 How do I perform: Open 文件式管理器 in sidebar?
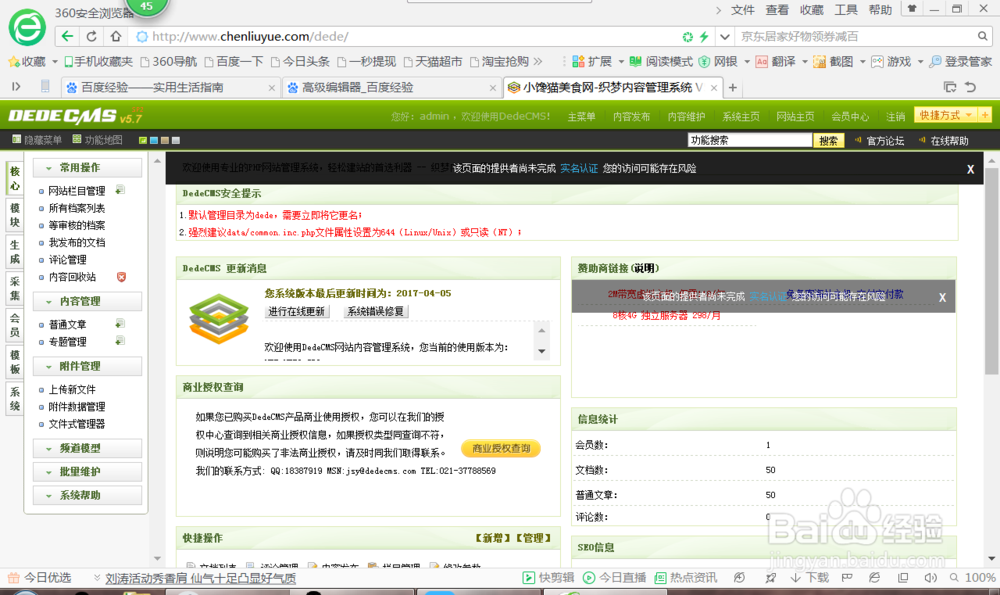click(77, 424)
